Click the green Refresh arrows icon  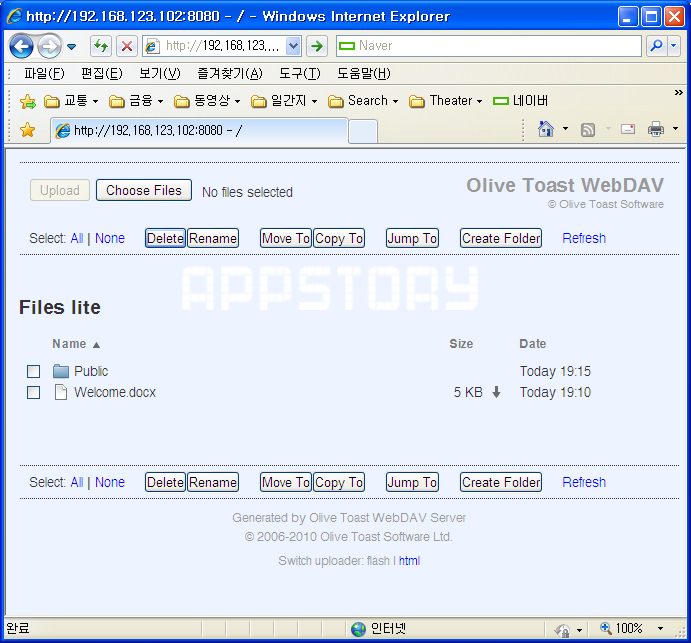[x=101, y=46]
